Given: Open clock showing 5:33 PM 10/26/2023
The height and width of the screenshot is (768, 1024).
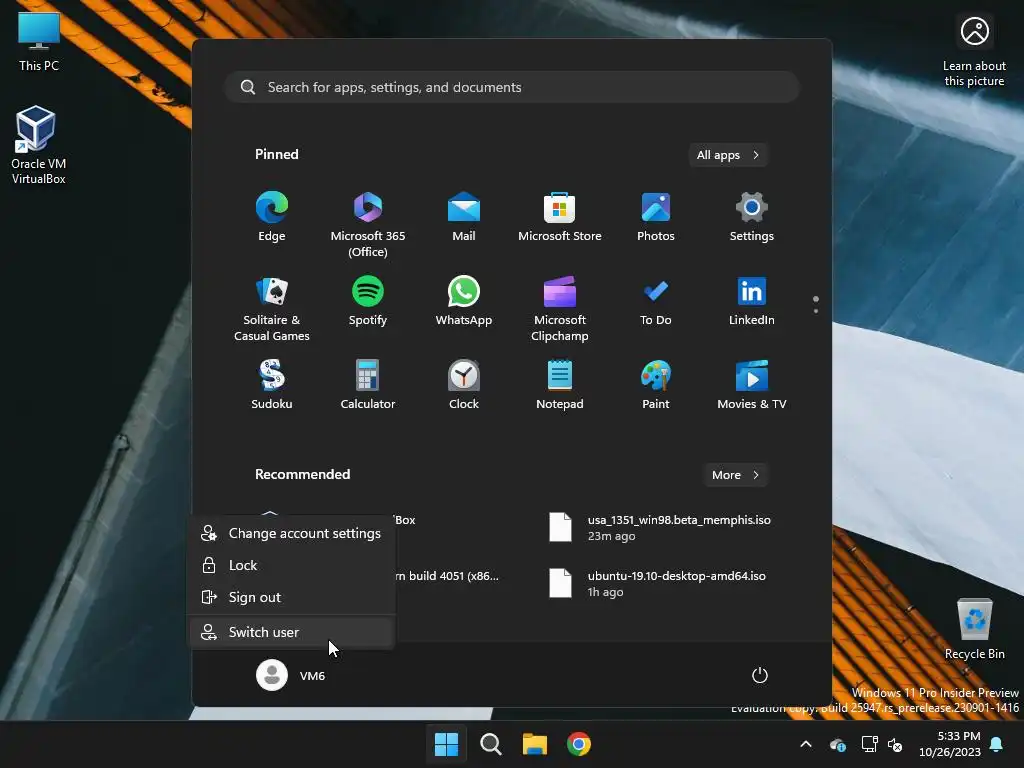Looking at the screenshot, I should point(950,744).
